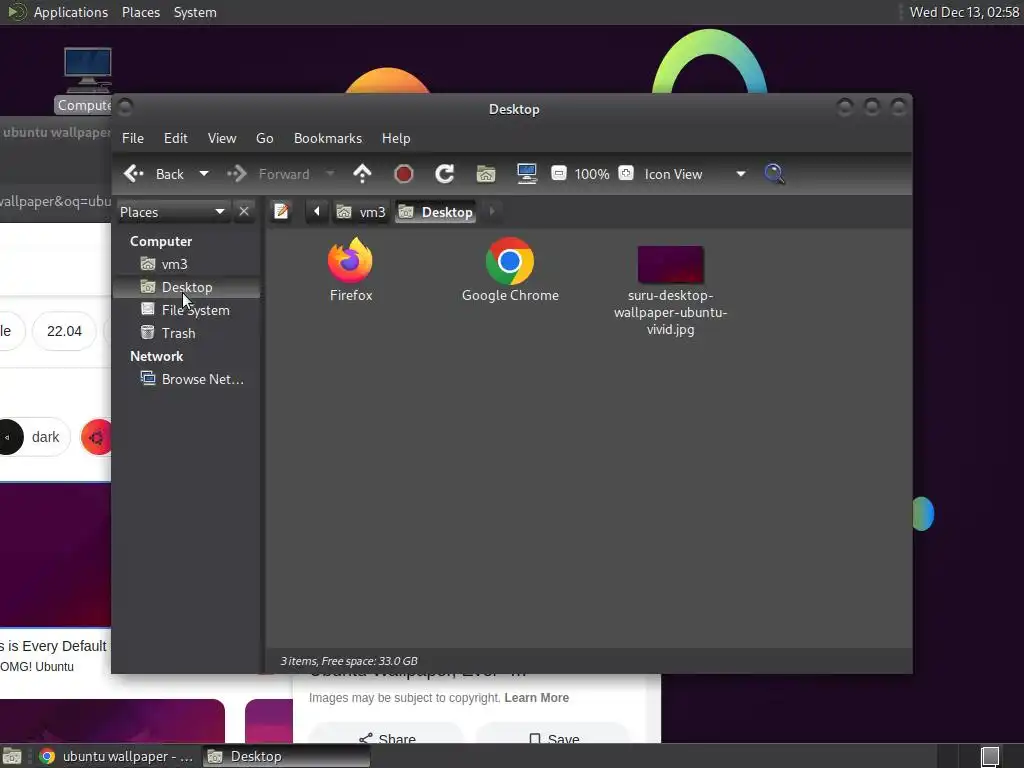Viewport: 1024px width, 768px height.
Task: Open the Edit menu
Action: (x=176, y=138)
